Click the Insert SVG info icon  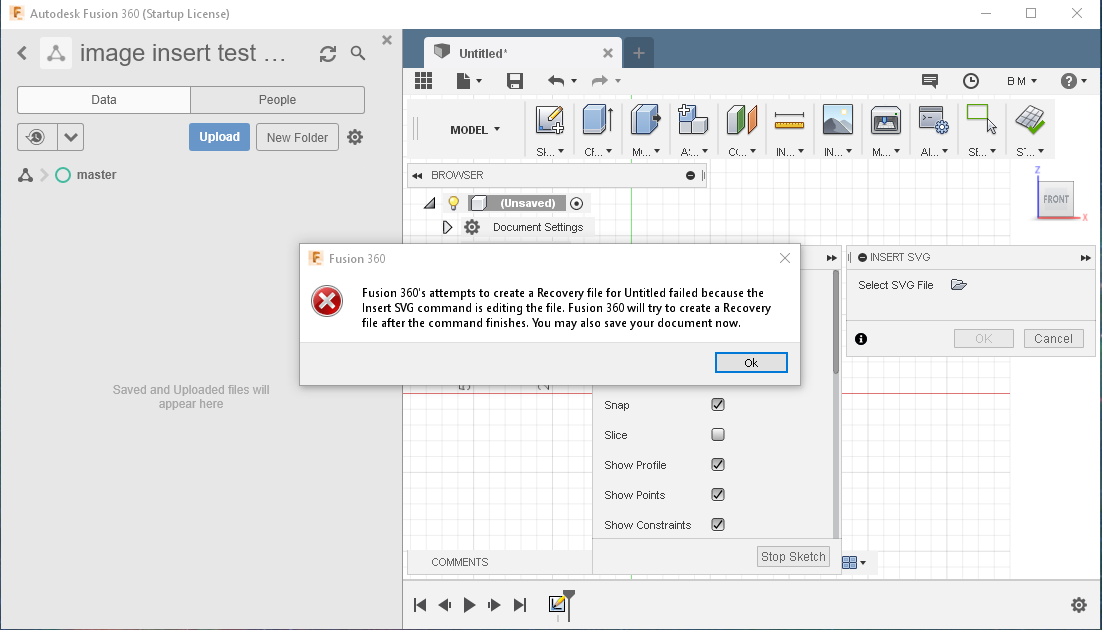pyautogui.click(x=861, y=339)
